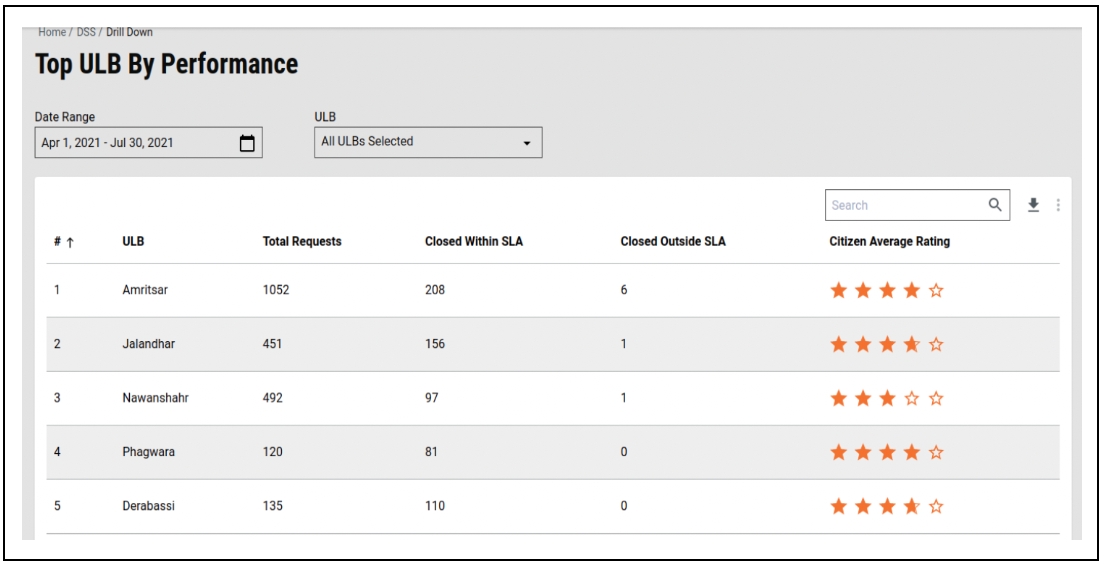
Task: Click the Closed Outside SLA header
Action: [x=672, y=242]
